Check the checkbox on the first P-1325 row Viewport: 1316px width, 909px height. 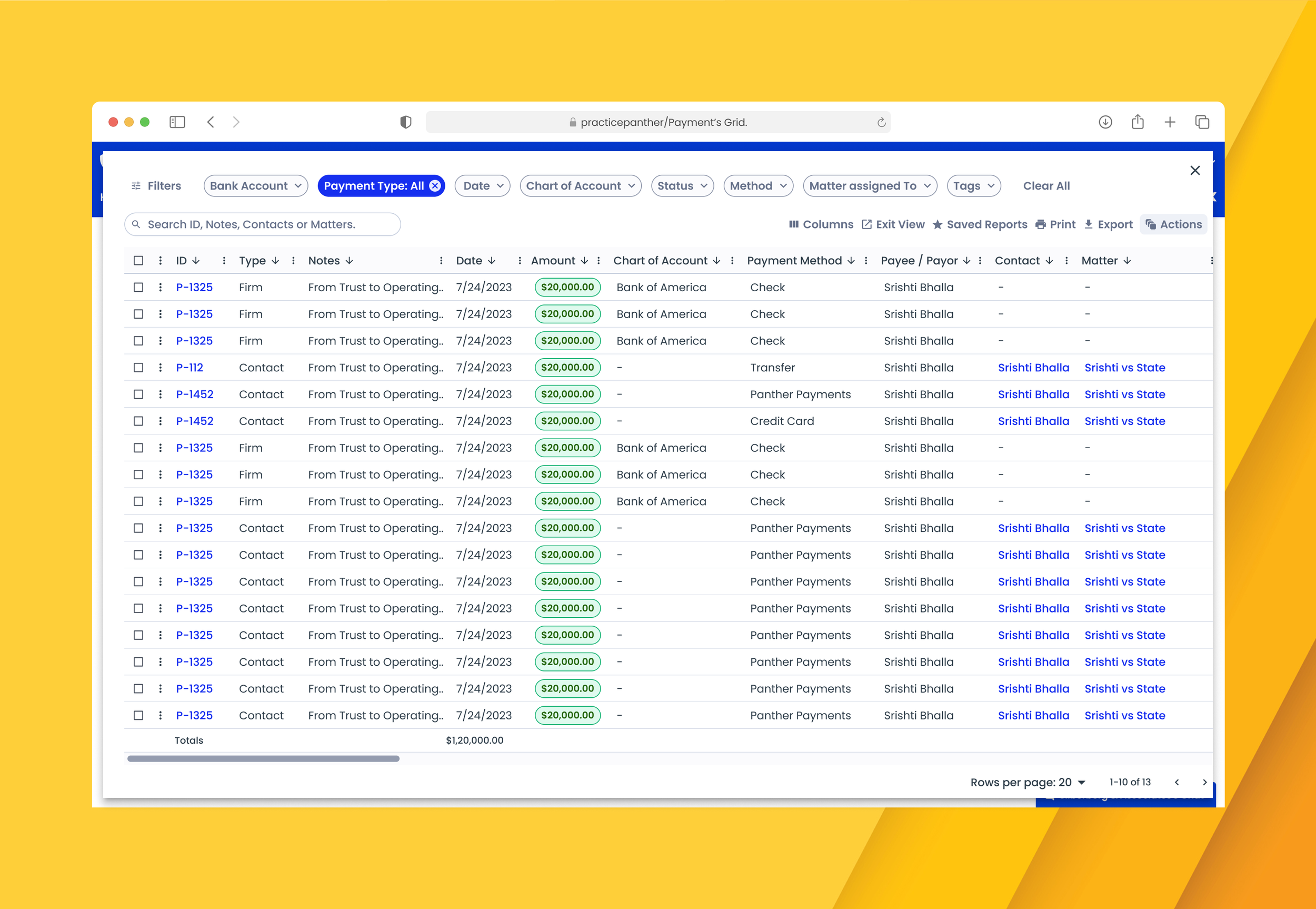(138, 287)
